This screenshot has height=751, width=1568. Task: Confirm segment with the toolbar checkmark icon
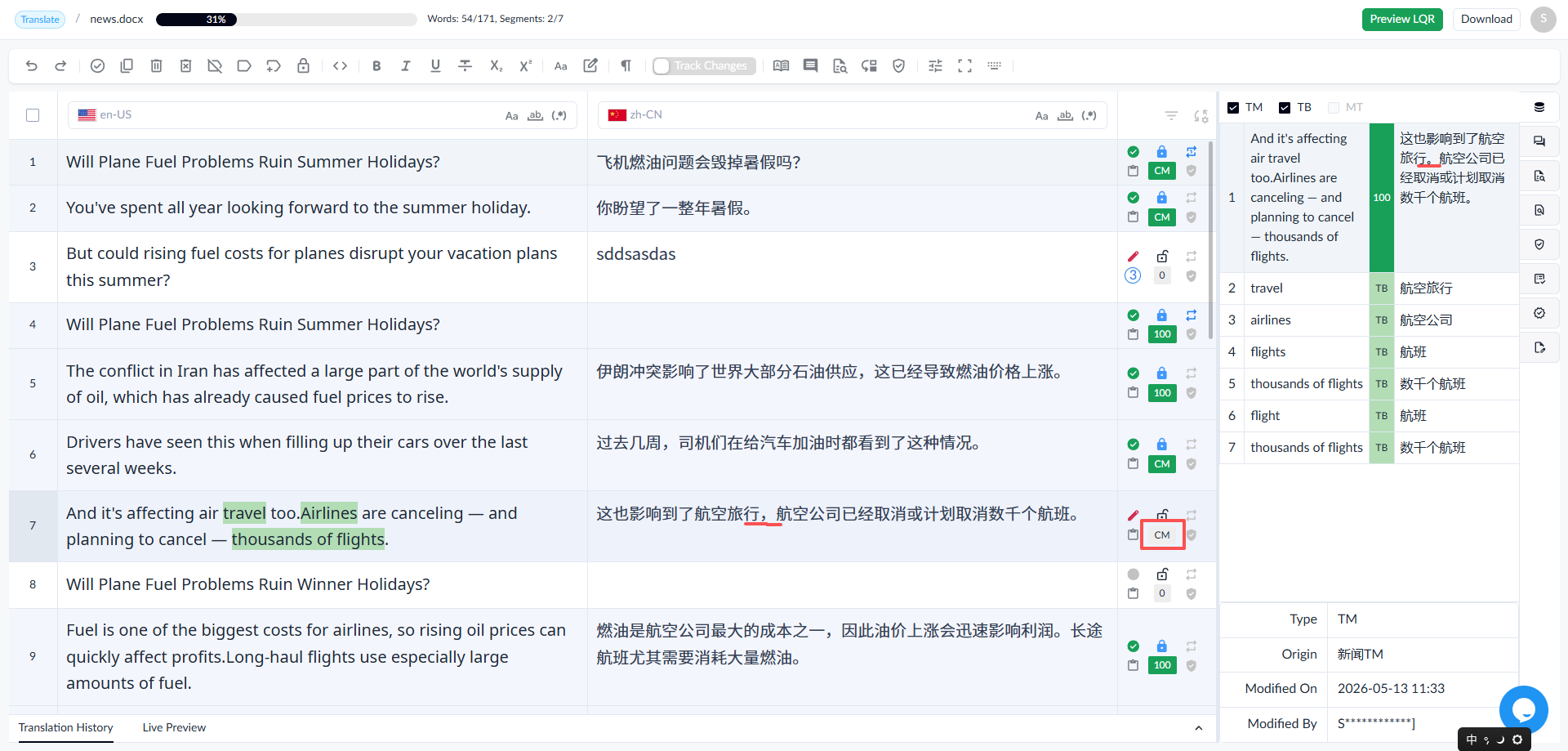[97, 66]
